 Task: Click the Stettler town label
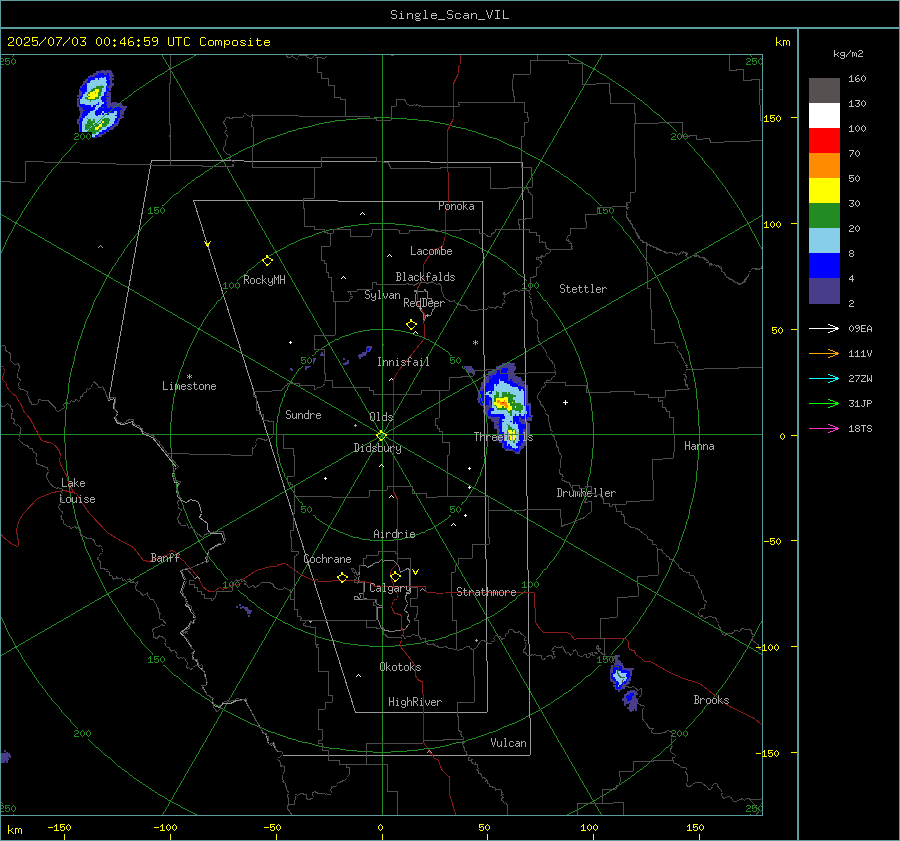583,289
